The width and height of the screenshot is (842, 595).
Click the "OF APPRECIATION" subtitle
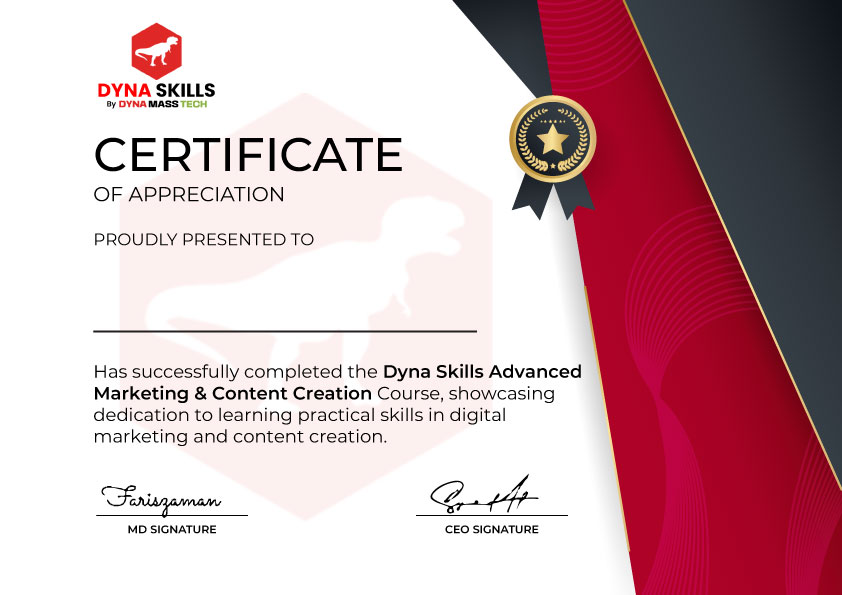click(x=189, y=194)
